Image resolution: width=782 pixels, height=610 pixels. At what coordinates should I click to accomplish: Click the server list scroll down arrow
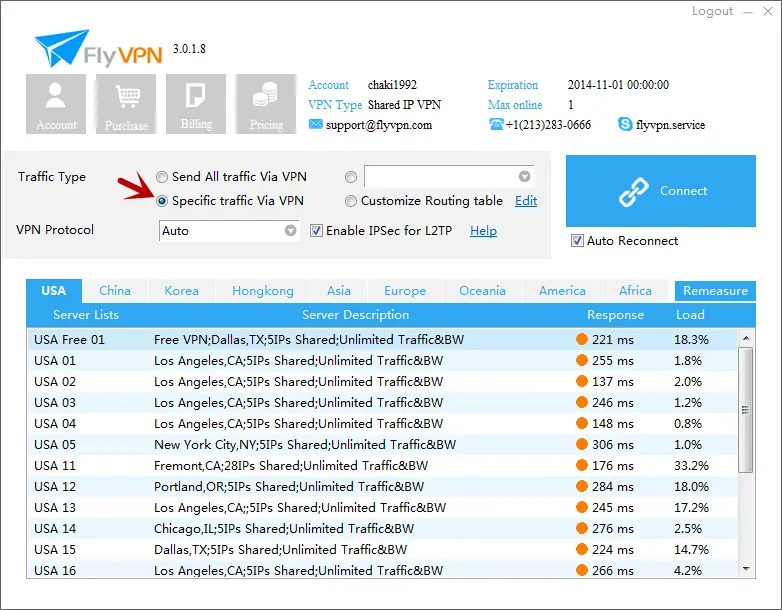click(x=746, y=569)
